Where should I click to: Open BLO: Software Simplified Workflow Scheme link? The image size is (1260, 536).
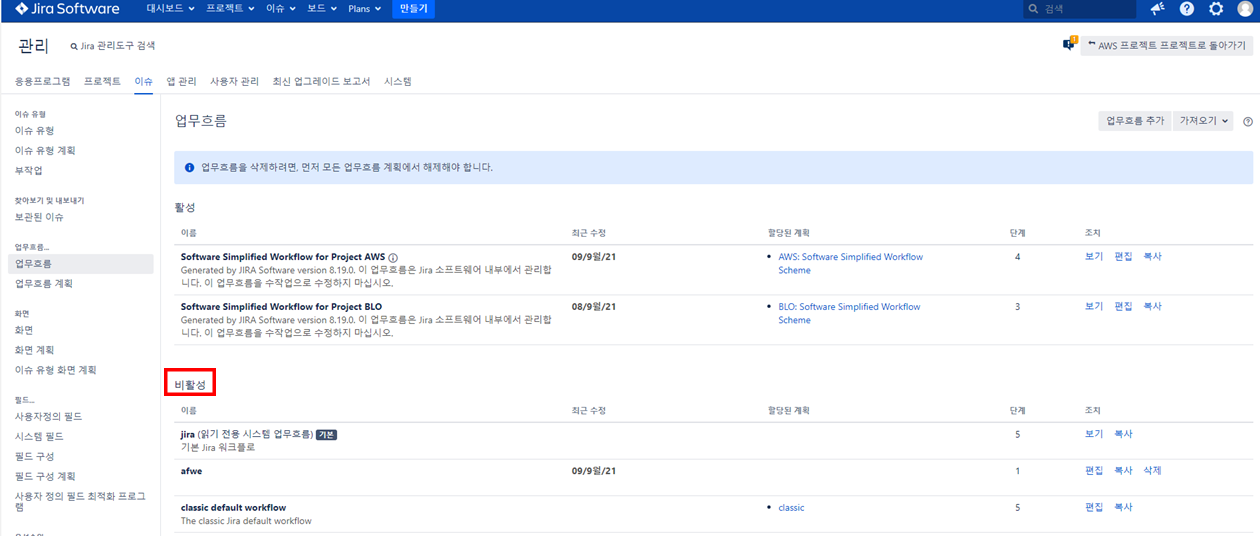pos(849,314)
